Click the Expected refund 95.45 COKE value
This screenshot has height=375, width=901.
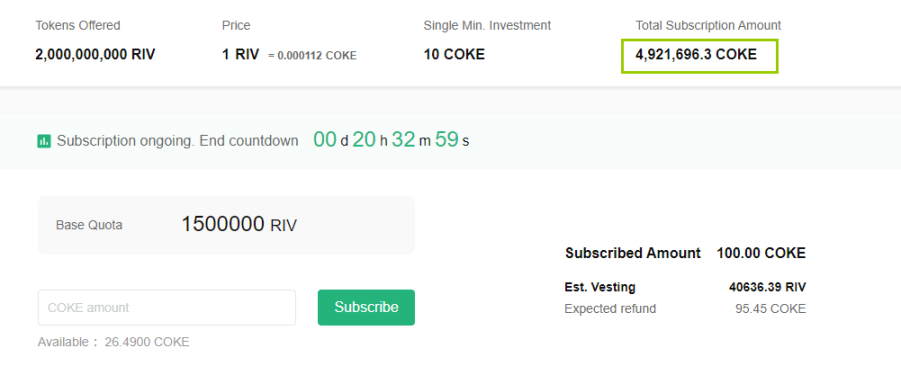771,309
